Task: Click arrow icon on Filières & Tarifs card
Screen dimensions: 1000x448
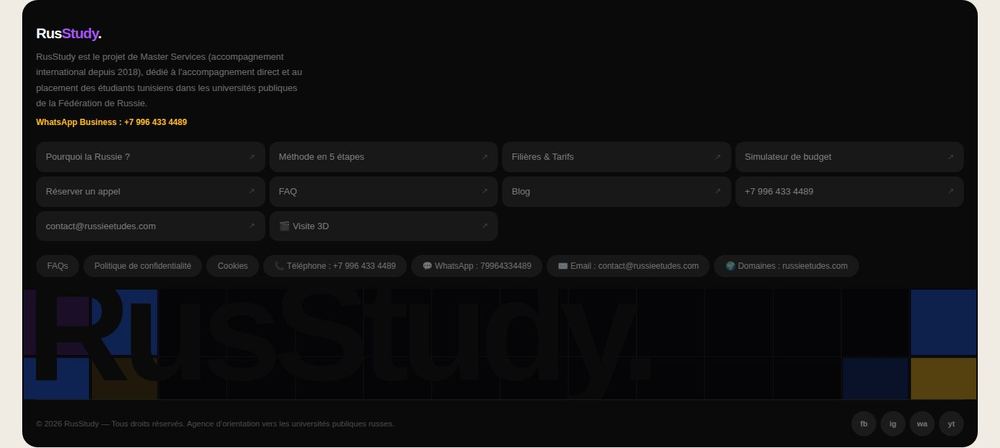Action: pyautogui.click(x=717, y=156)
